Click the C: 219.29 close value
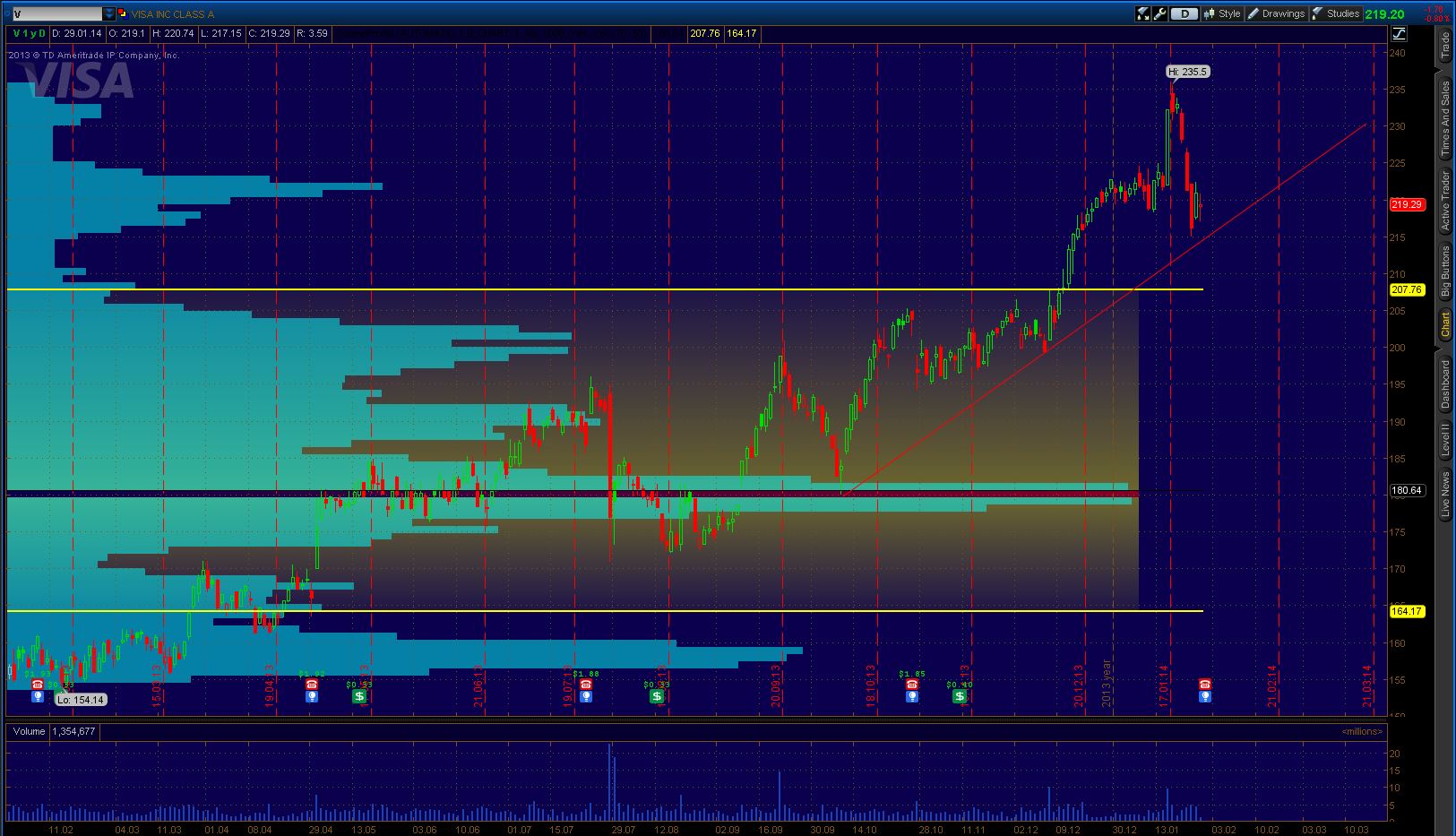 268,33
